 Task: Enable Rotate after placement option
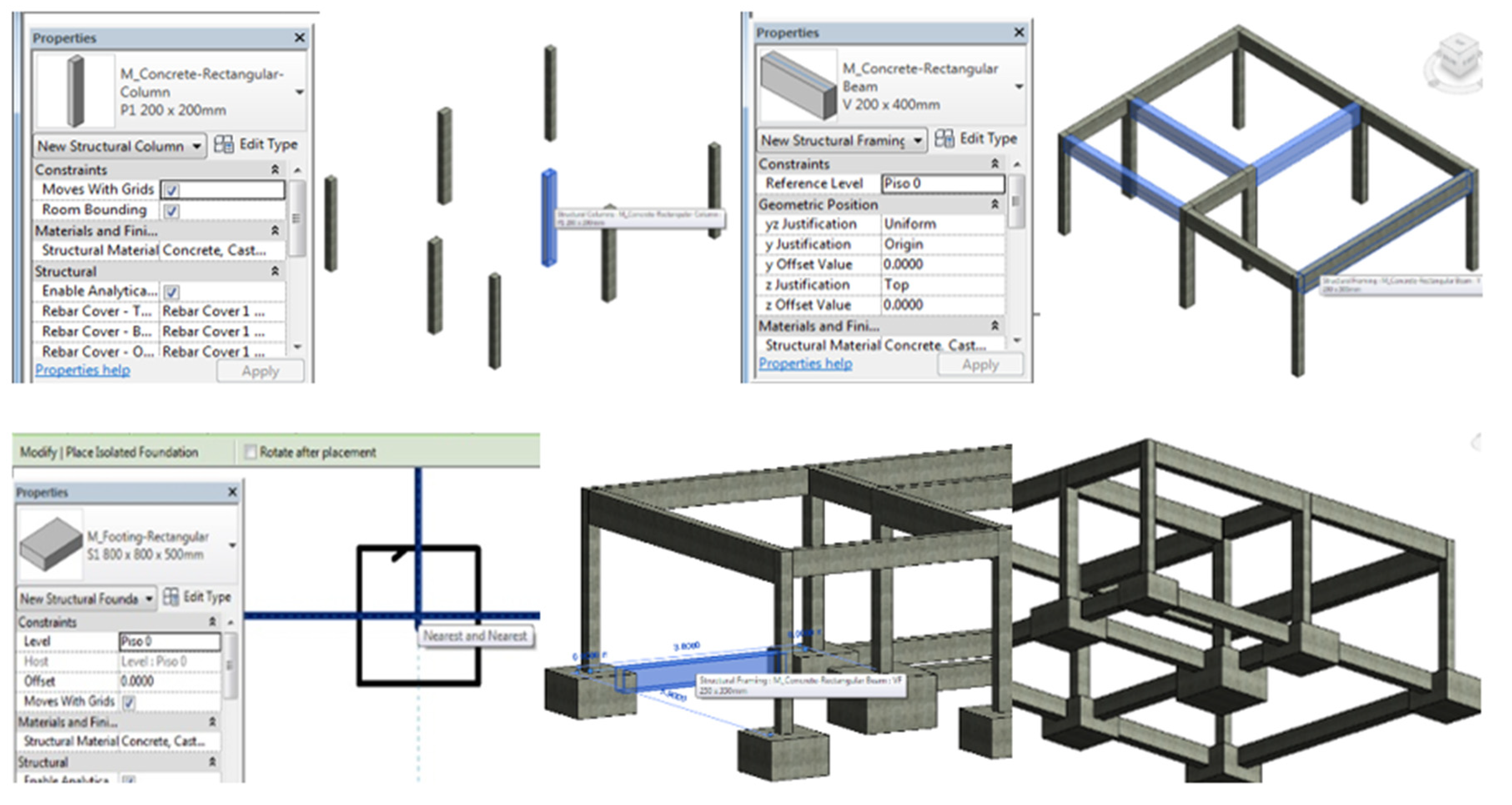251,452
